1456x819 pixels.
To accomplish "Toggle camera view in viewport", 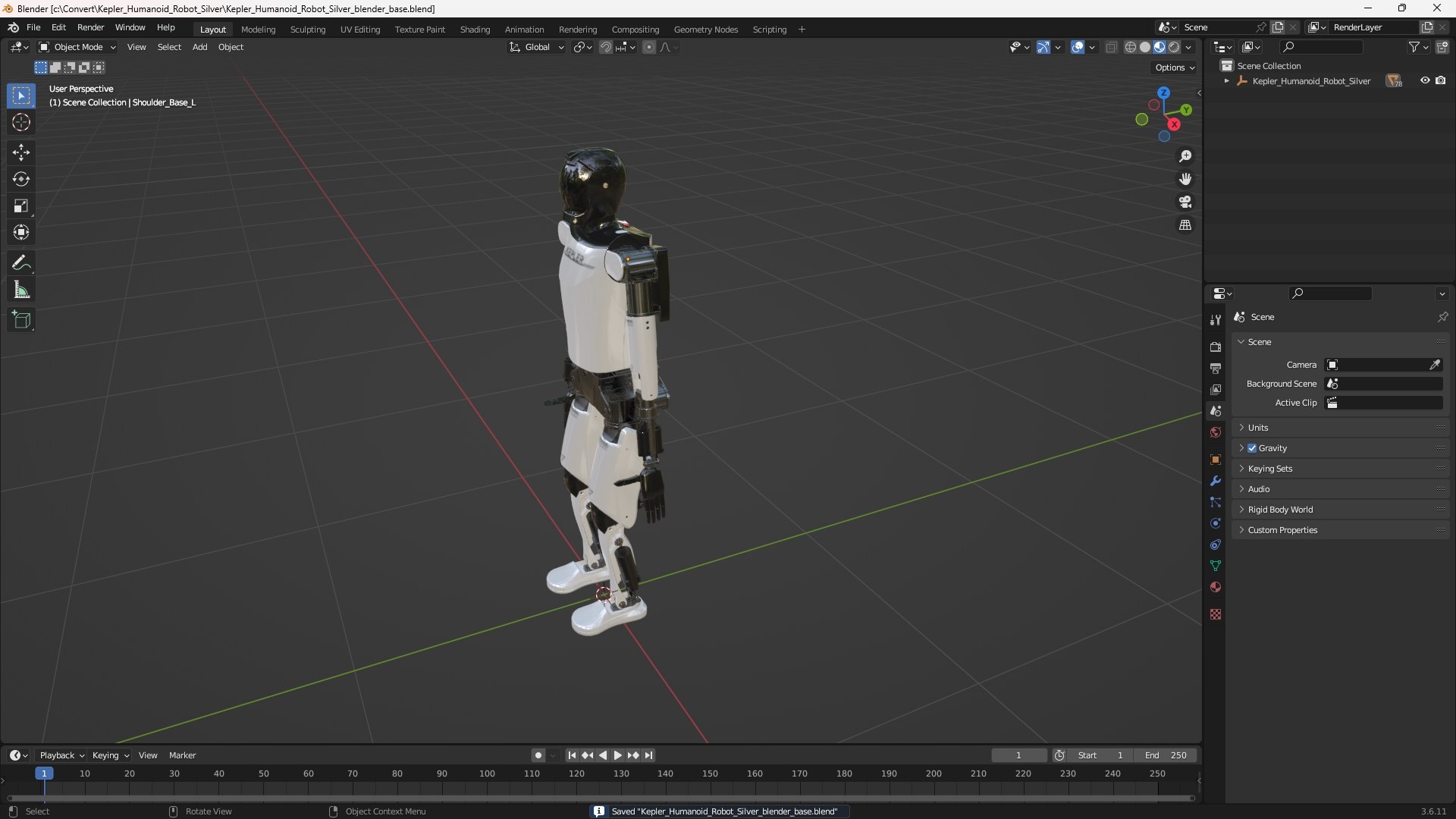I will pyautogui.click(x=1185, y=202).
